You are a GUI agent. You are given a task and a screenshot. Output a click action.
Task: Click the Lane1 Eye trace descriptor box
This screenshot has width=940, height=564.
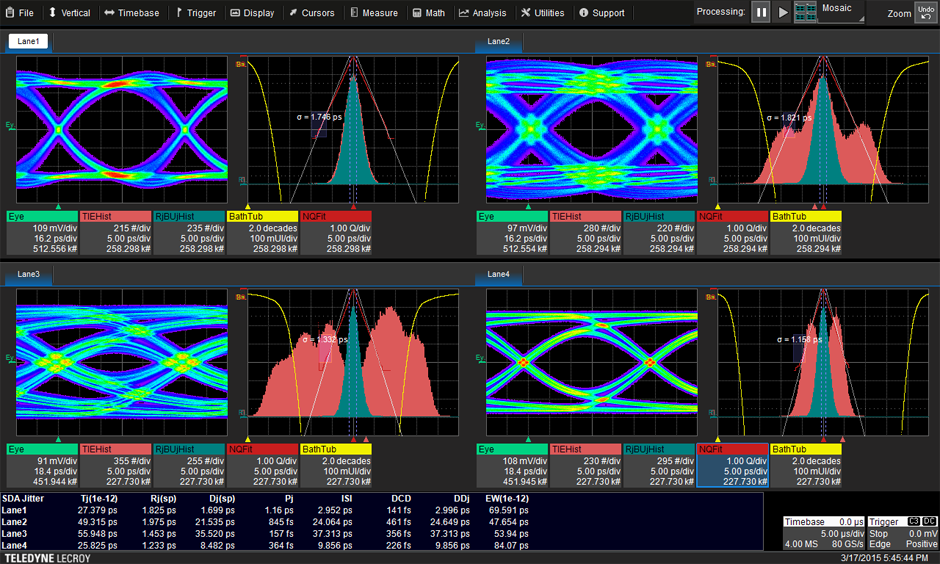(x=41, y=232)
